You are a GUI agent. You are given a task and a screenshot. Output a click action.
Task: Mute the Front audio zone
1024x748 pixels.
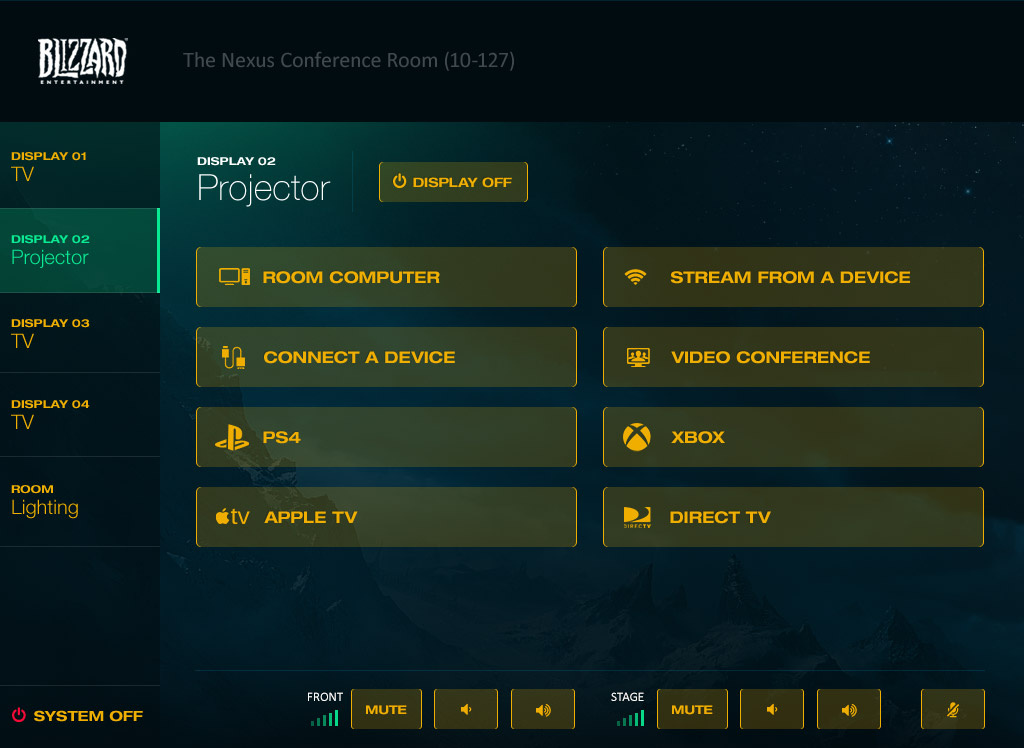click(x=386, y=709)
